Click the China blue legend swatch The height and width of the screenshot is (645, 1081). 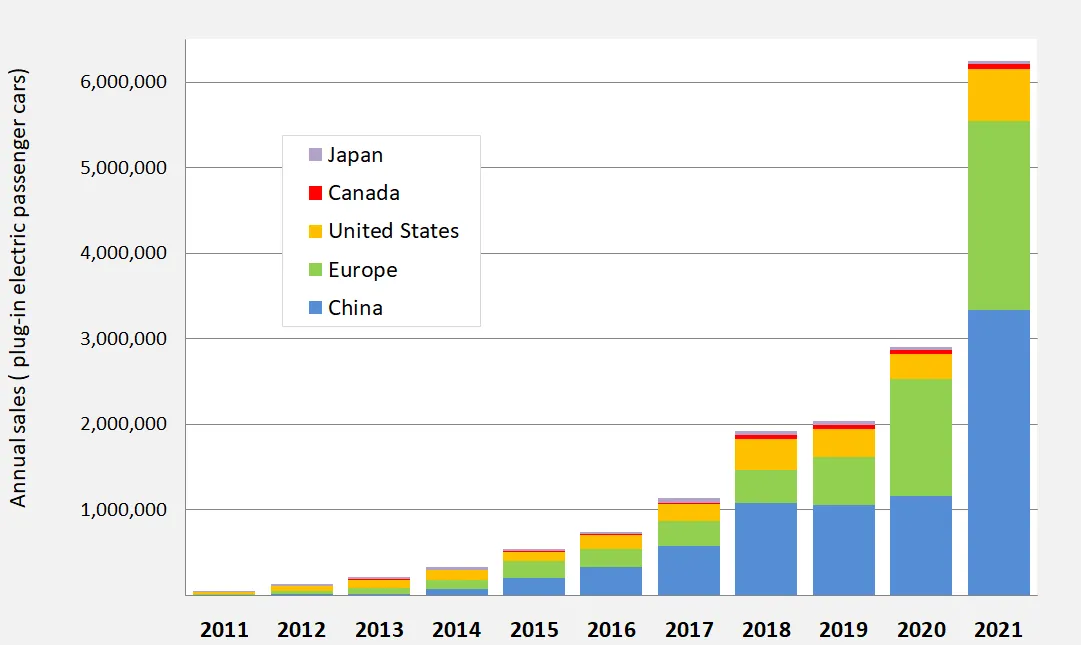click(315, 307)
